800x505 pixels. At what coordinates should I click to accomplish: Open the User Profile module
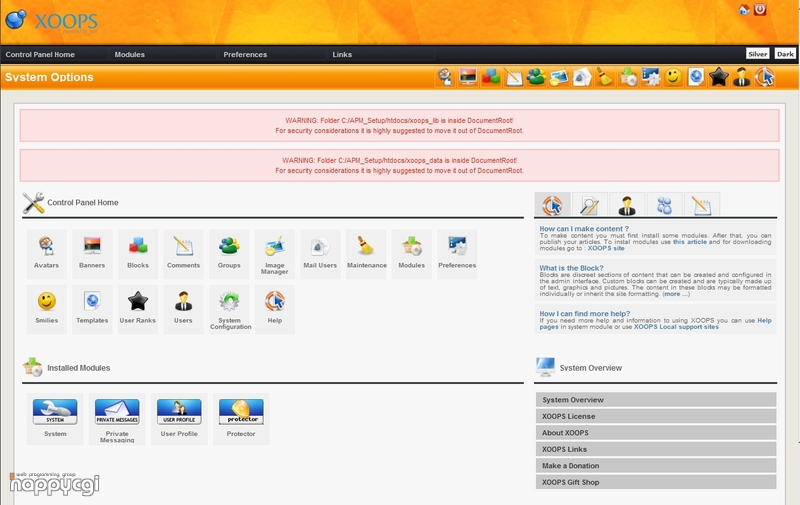click(179, 419)
